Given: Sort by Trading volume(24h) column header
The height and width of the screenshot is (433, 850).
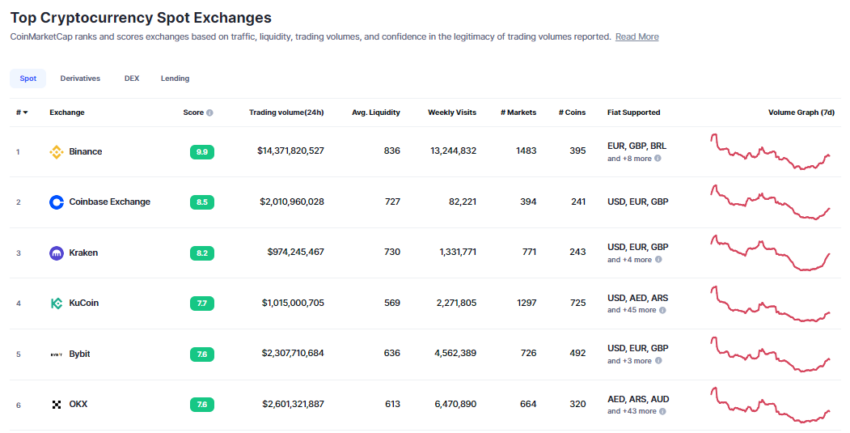Looking at the screenshot, I should click(286, 112).
